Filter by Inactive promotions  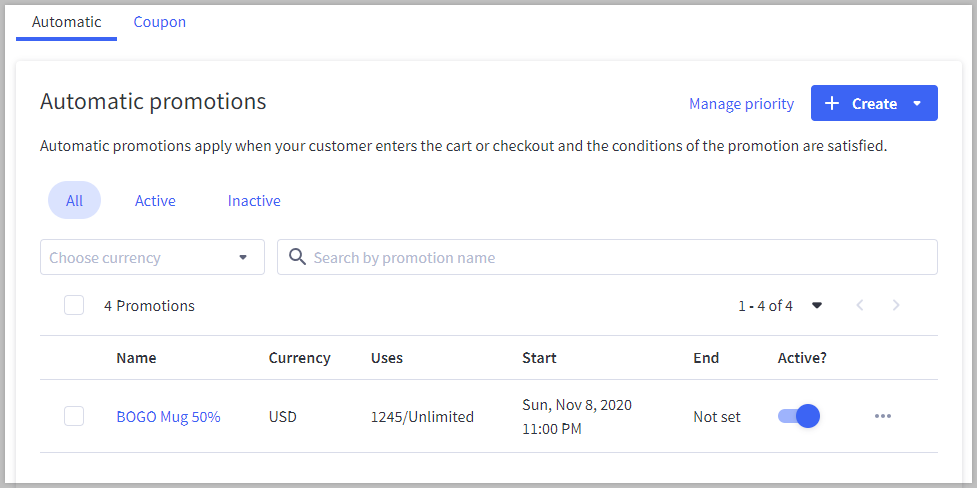pyautogui.click(x=254, y=201)
